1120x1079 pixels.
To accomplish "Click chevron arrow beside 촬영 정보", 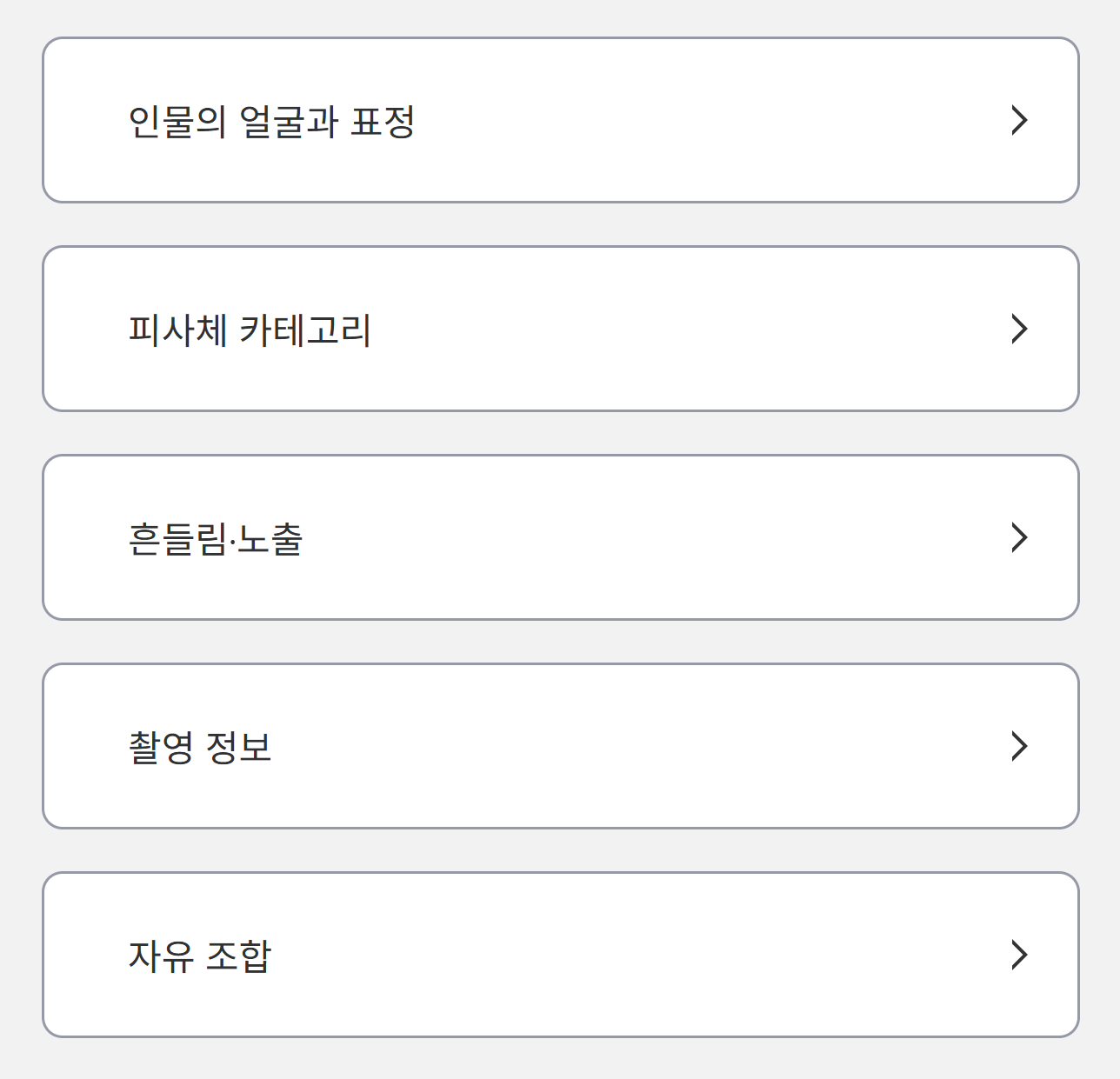I will coord(1019,746).
